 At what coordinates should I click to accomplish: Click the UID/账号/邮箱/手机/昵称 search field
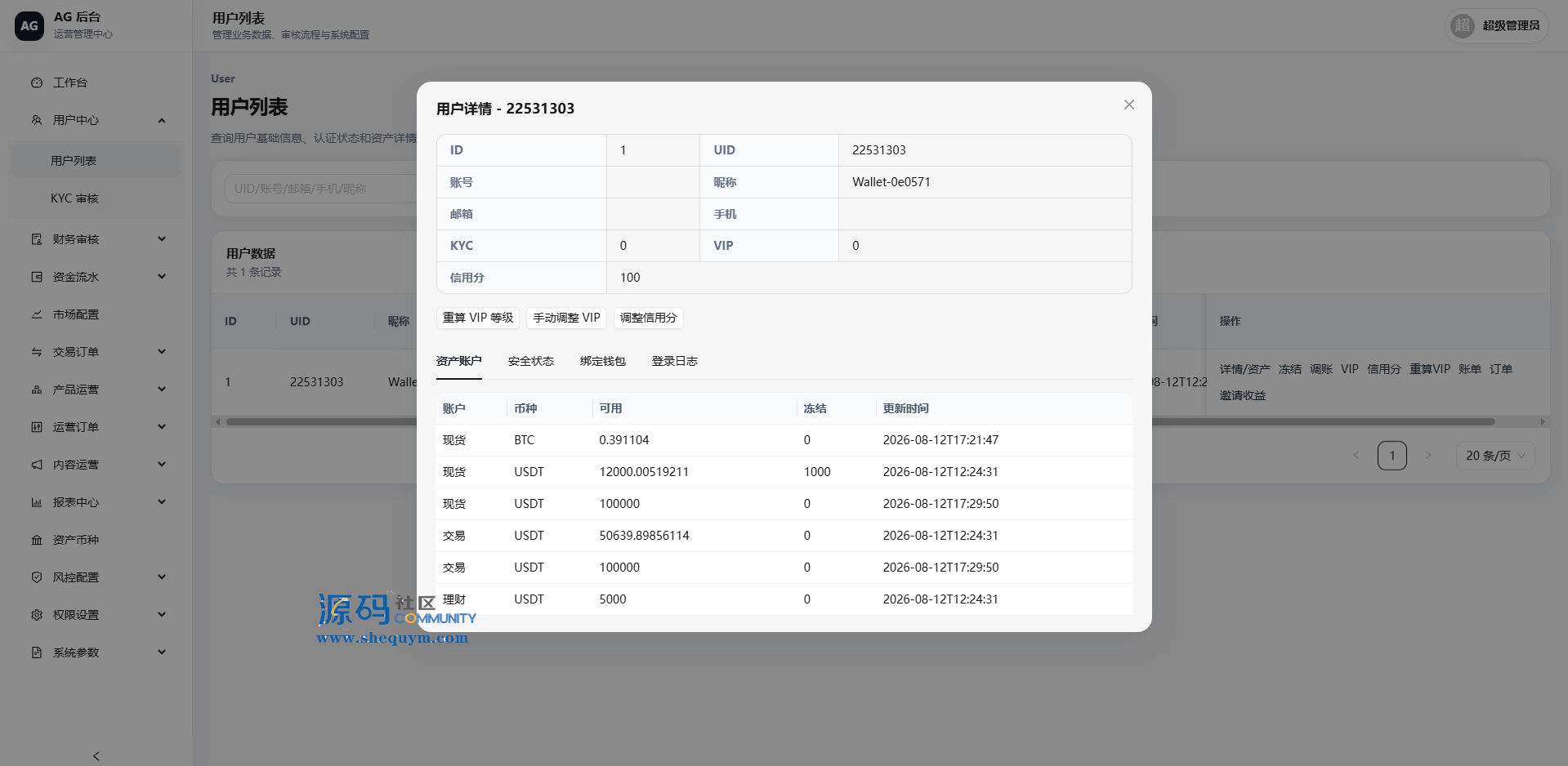320,189
